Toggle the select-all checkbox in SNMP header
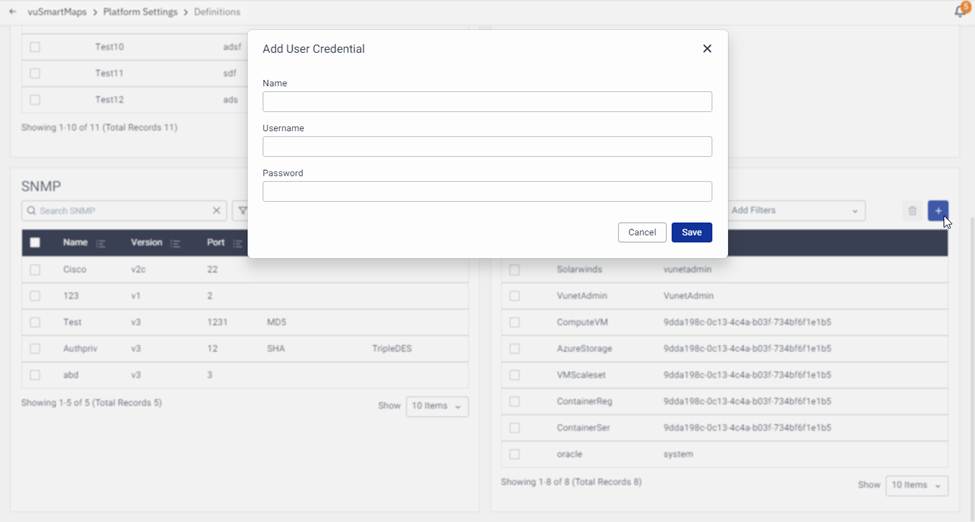Viewport: 975px width, 522px height. (x=35, y=243)
